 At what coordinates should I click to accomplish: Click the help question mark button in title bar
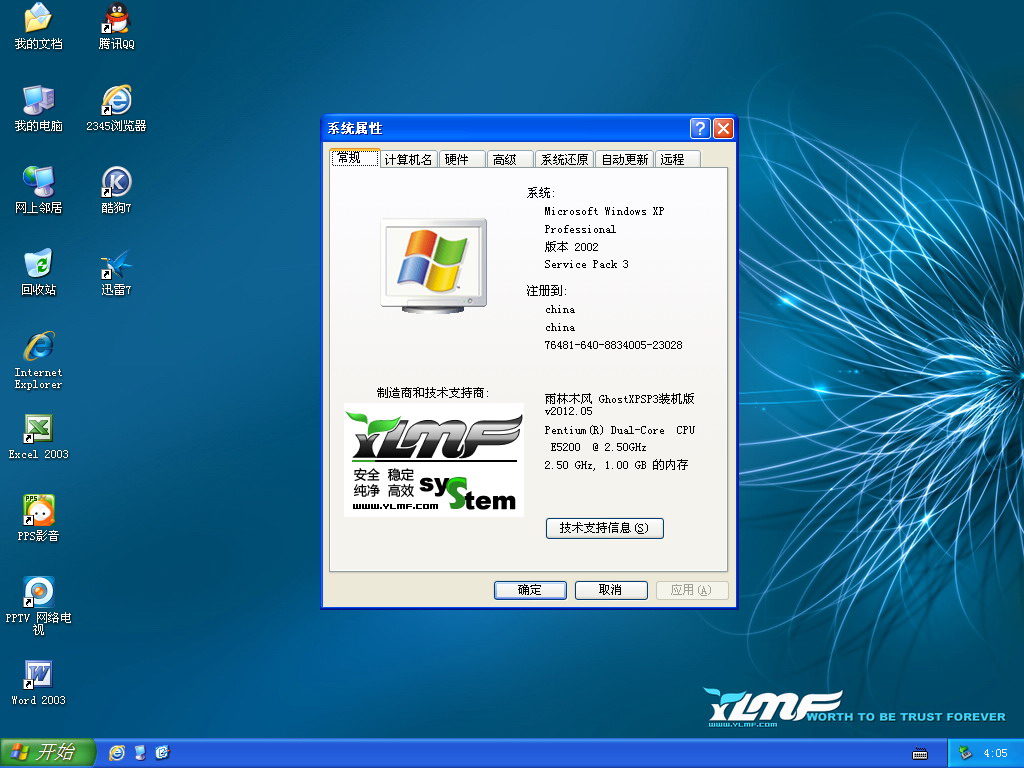tap(700, 128)
